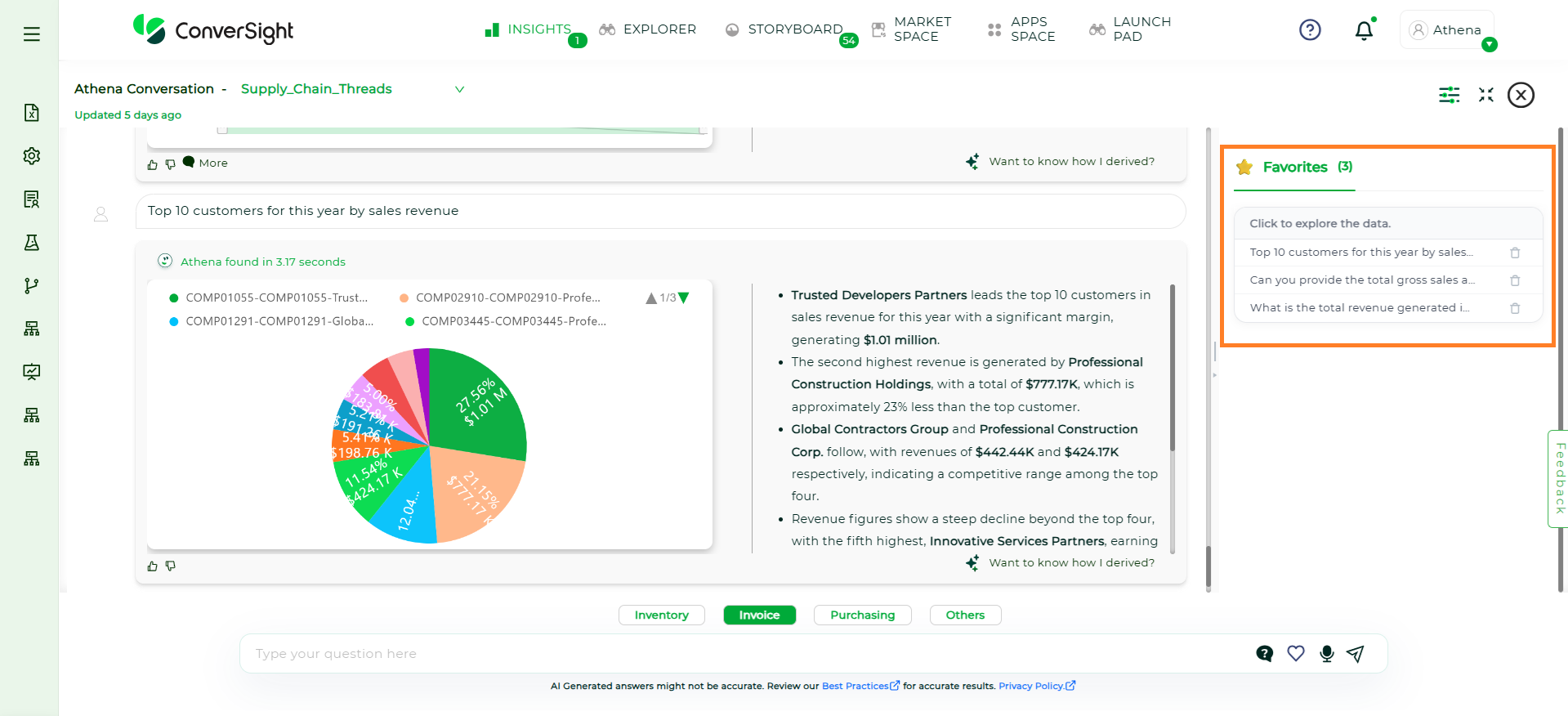Select the Others category

pyautogui.click(x=965, y=615)
